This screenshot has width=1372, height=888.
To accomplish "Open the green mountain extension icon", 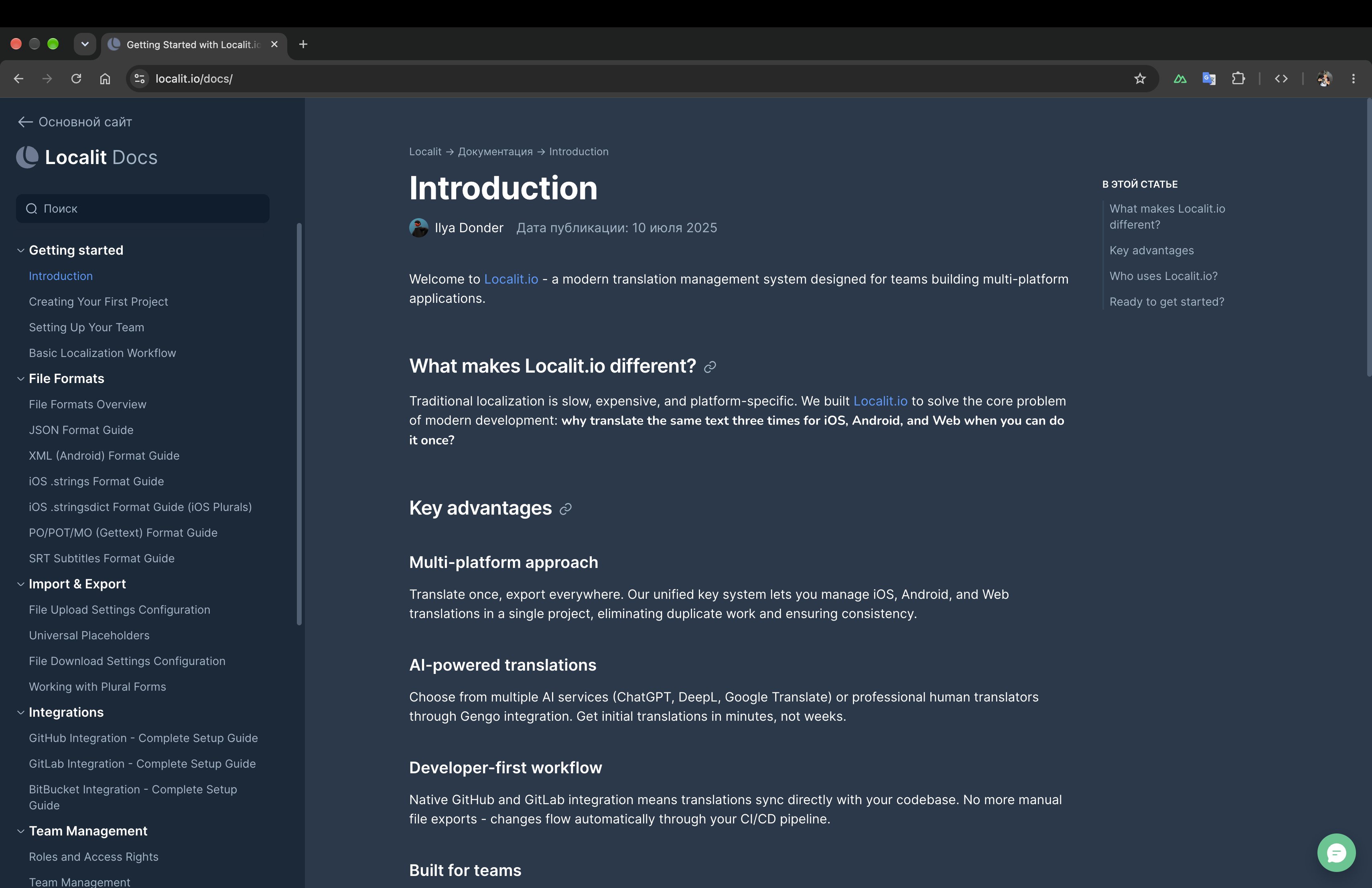I will click(x=1180, y=79).
